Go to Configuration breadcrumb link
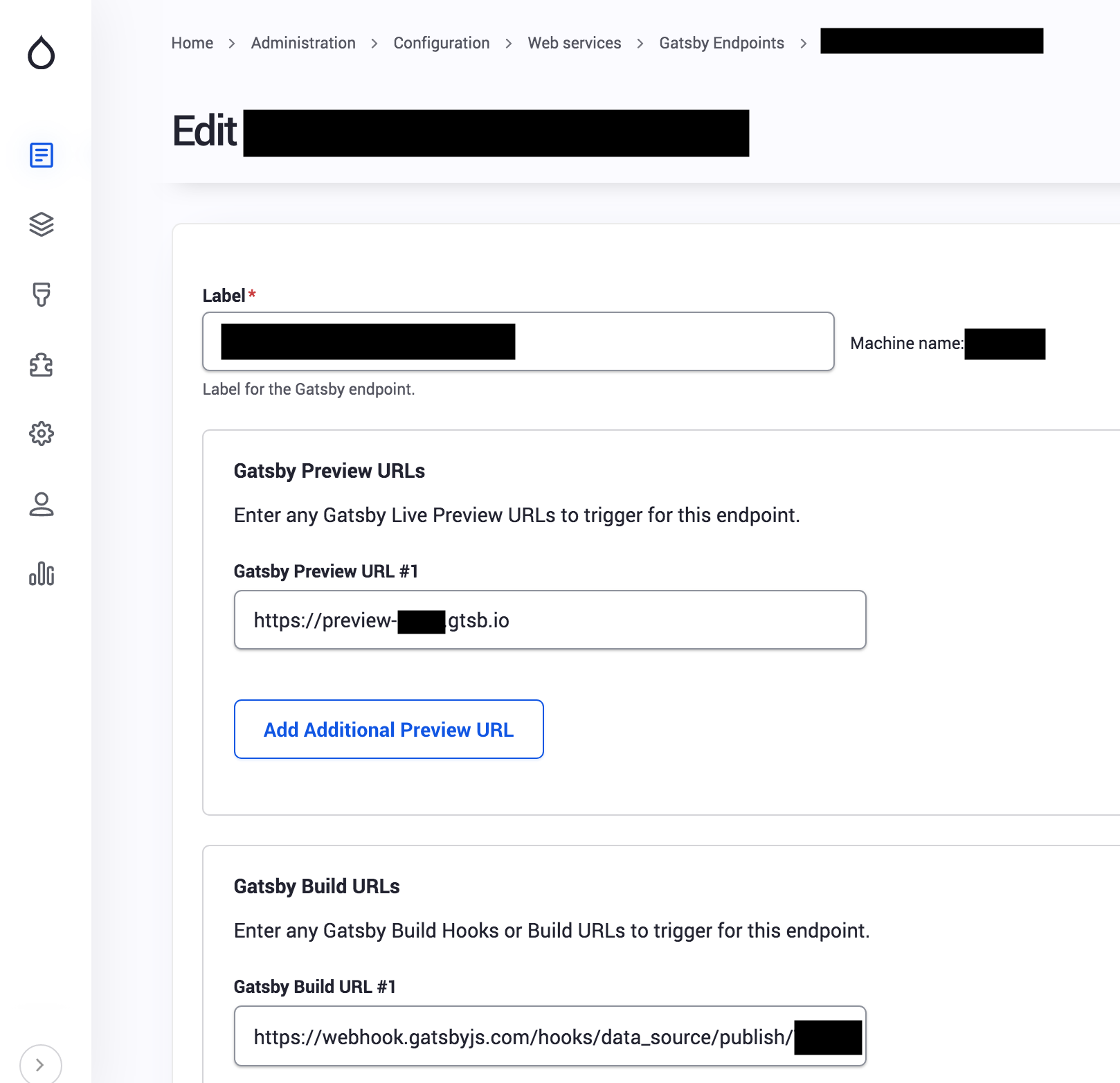 (x=442, y=43)
